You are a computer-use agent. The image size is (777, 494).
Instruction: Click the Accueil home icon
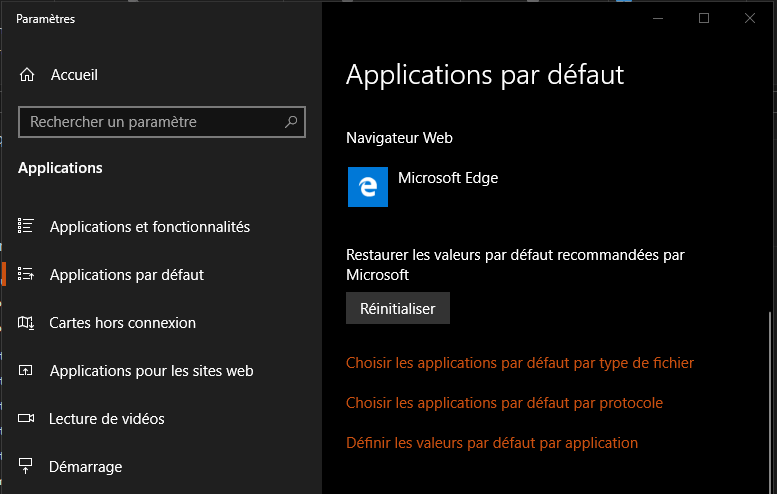27,75
